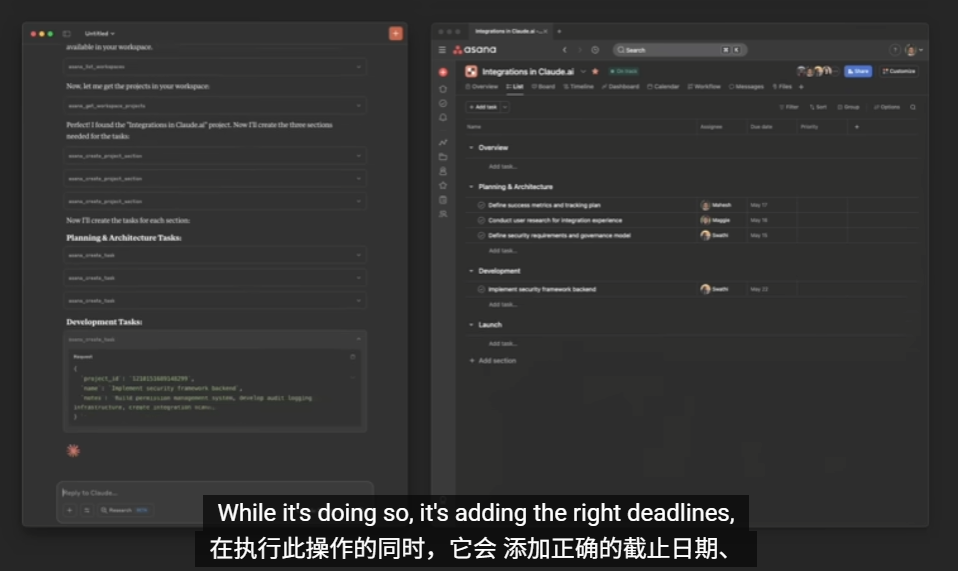Screen dimensions: 958x571
Task: Click the Add task button
Action: pos(483,107)
